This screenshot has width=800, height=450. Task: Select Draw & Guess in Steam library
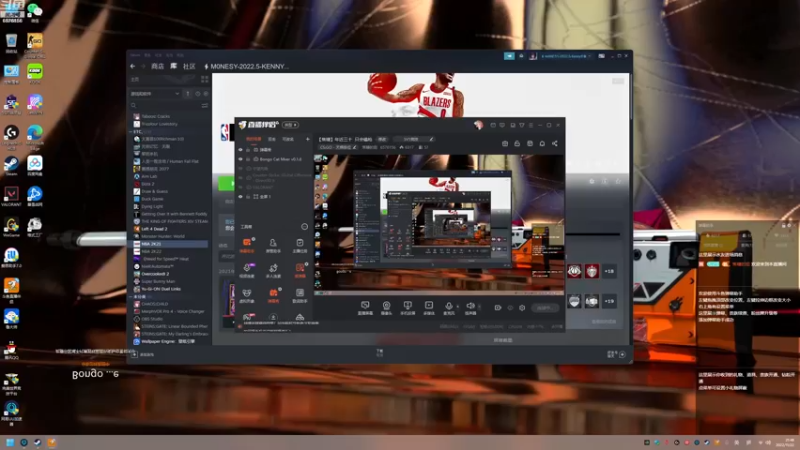(170, 191)
